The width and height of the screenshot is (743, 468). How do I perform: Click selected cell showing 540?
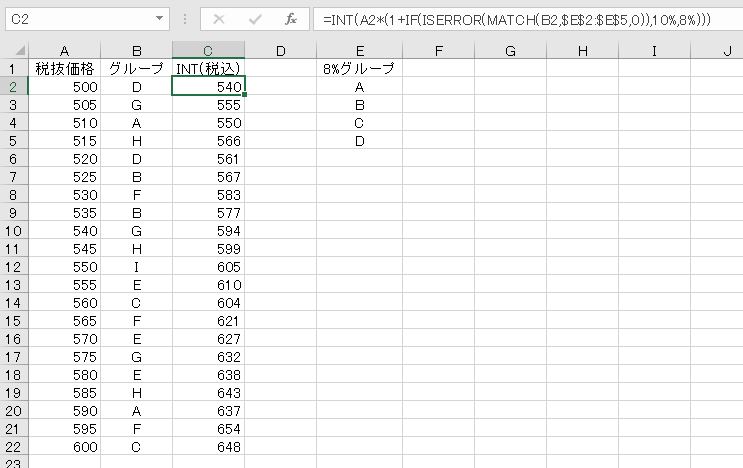(x=208, y=87)
